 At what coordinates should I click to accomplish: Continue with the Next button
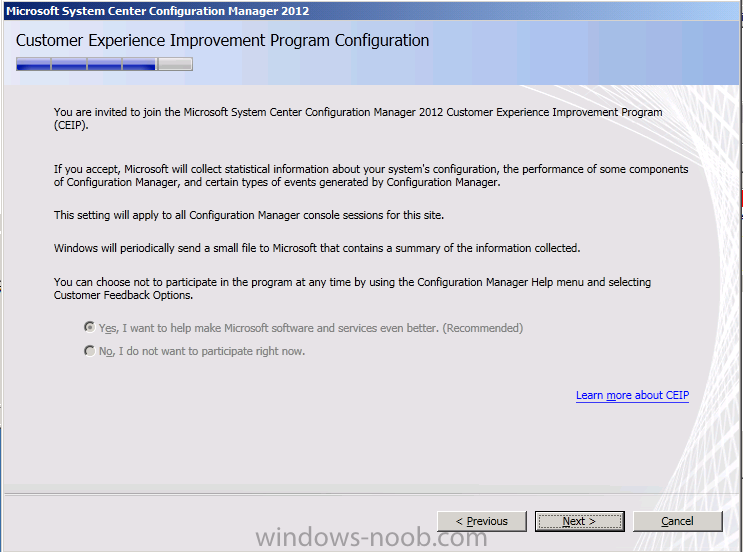tap(579, 521)
